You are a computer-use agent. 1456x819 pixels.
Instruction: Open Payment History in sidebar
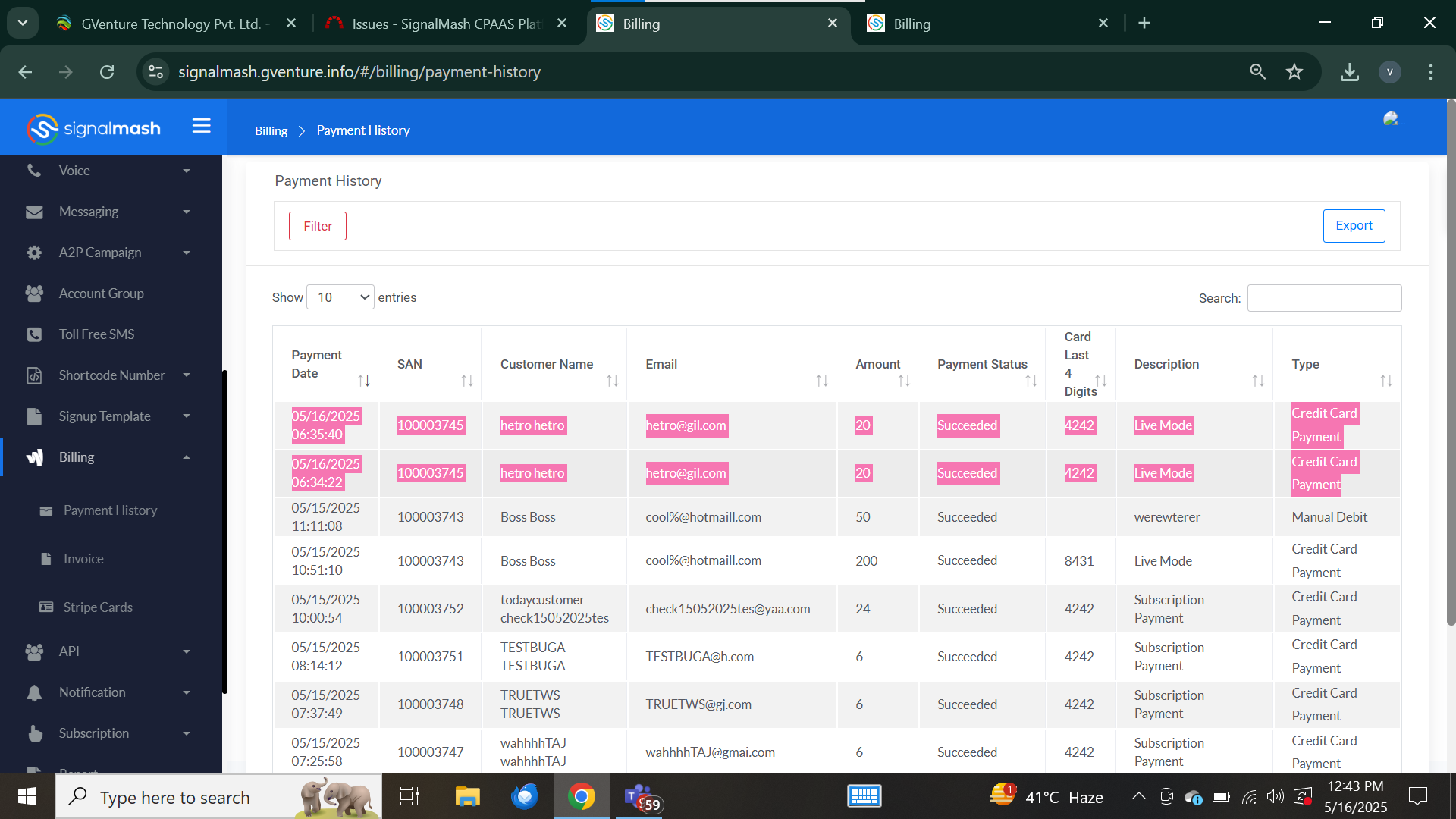point(110,510)
